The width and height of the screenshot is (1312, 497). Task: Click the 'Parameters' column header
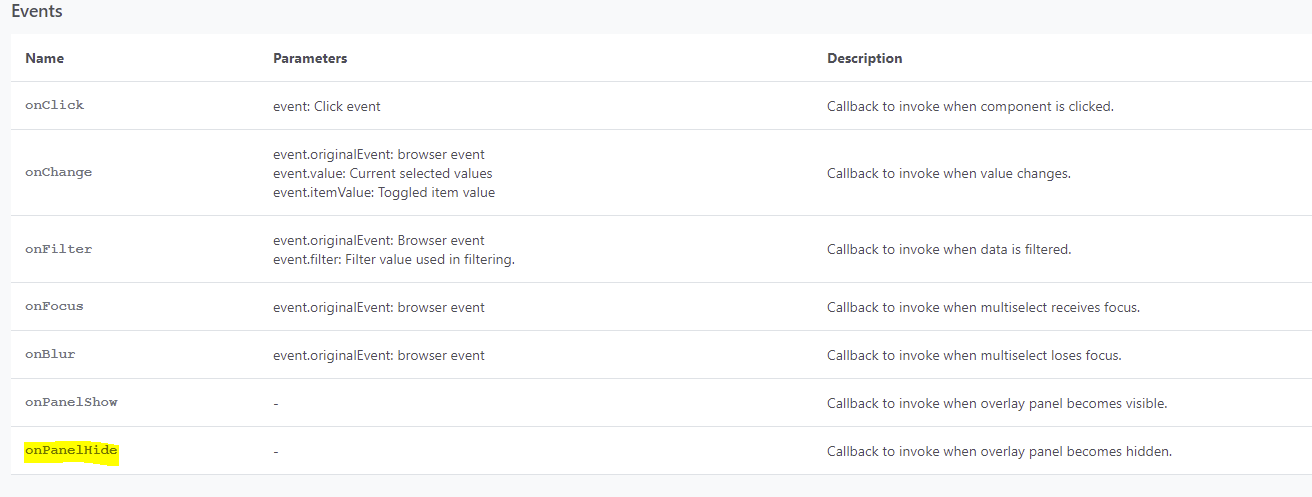pyautogui.click(x=310, y=58)
